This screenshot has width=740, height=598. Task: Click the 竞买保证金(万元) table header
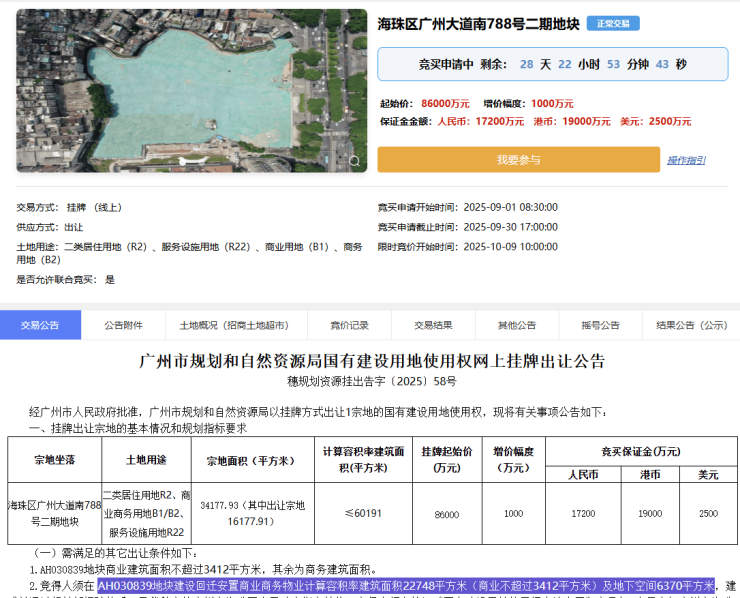(642, 451)
